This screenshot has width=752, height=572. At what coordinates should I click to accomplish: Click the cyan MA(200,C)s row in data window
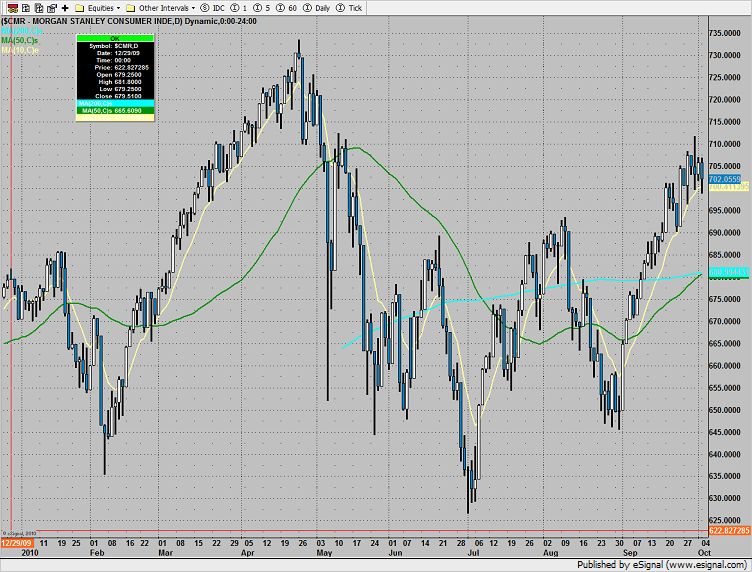[x=115, y=104]
